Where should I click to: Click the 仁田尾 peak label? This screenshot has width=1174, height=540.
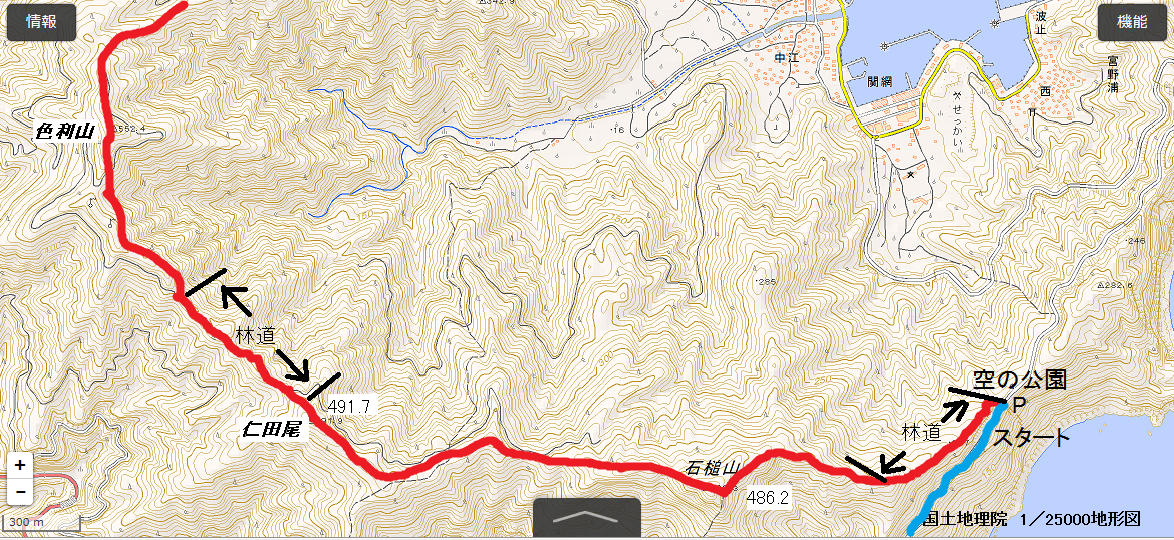[x=270, y=430]
